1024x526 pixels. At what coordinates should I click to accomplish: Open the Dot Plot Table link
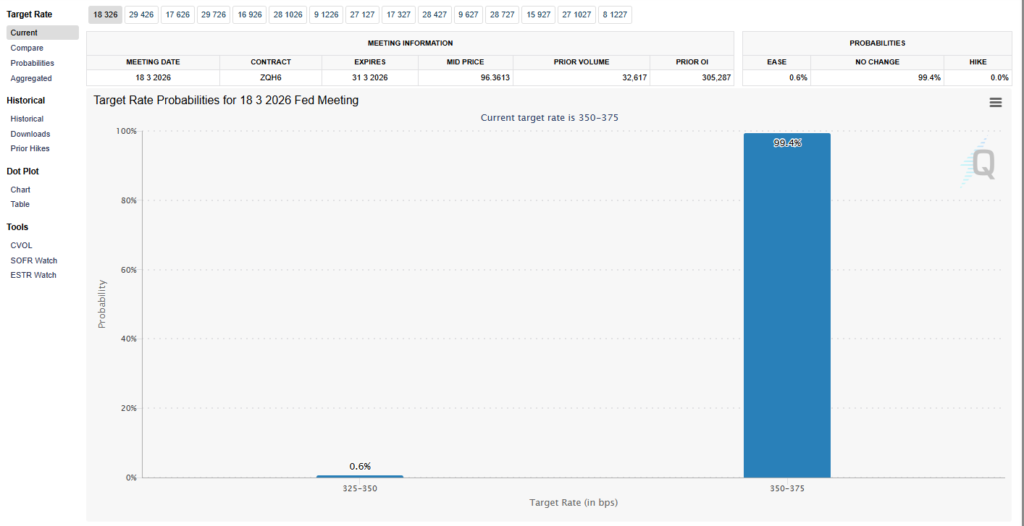[x=20, y=204]
